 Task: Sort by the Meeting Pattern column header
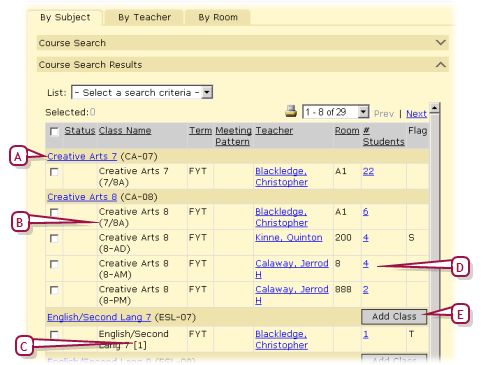coord(233,136)
